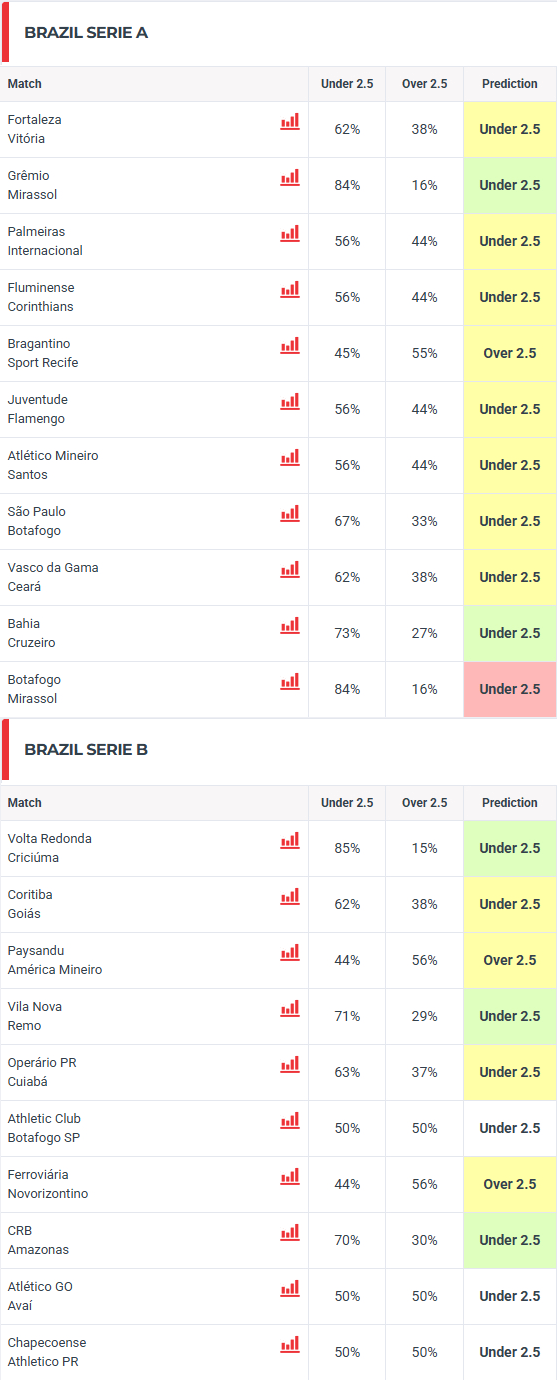557x1380 pixels.
Task: Open stats icon for Bragantino vs Sport Recife
Action: (x=290, y=345)
